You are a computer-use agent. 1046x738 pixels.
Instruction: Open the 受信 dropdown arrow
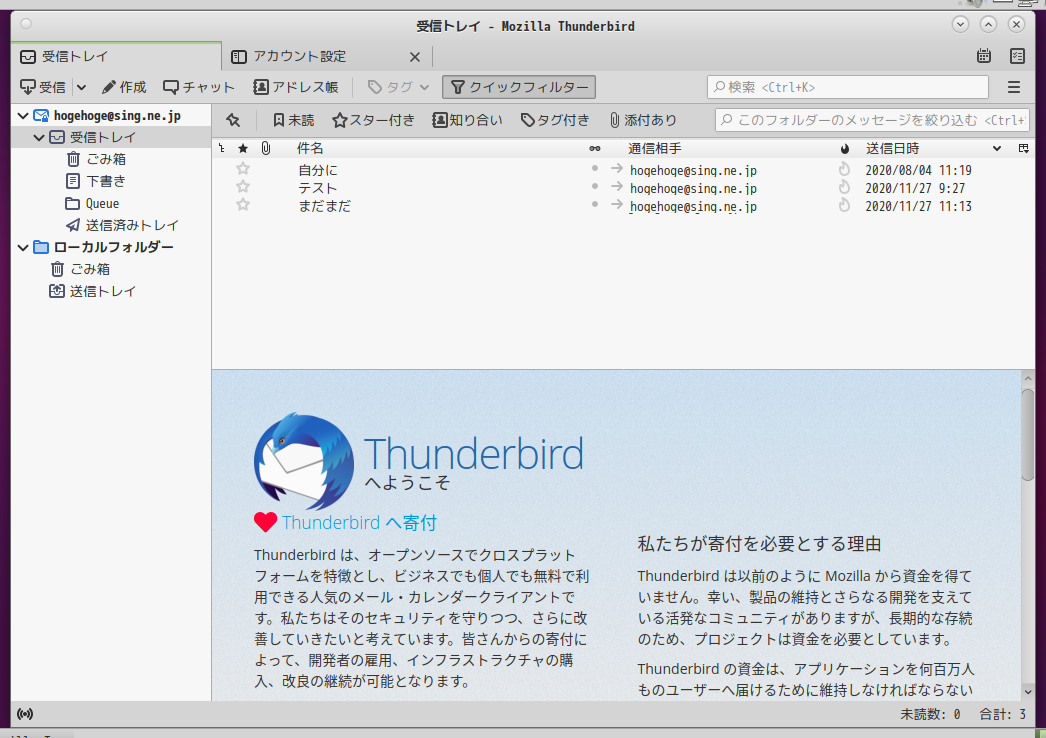click(81, 87)
